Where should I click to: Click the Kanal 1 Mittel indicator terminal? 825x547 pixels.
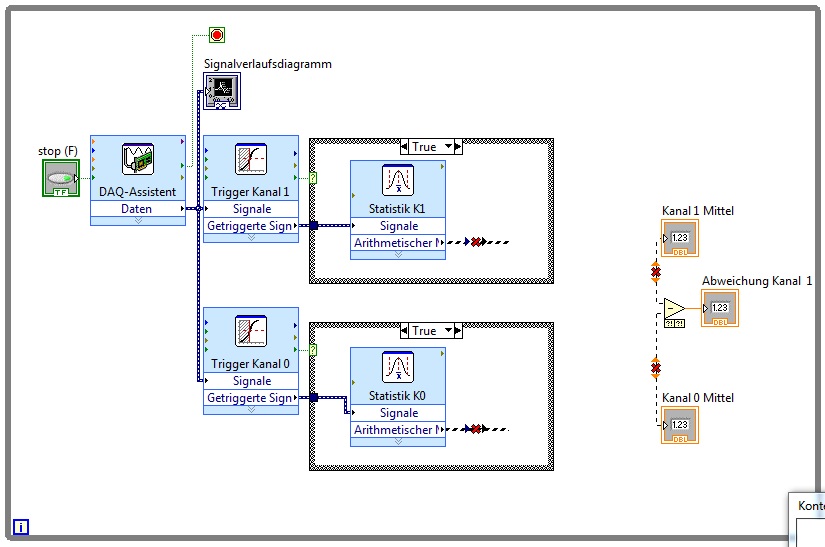click(680, 238)
